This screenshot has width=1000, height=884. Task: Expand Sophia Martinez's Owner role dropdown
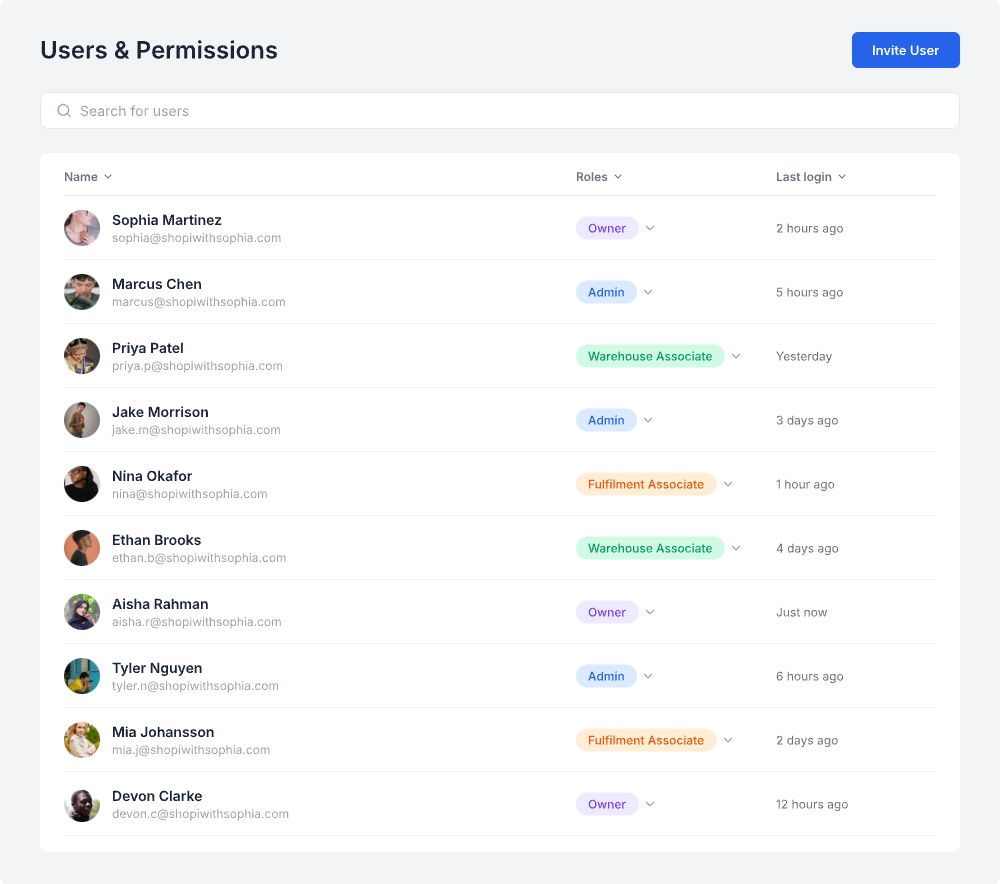click(650, 228)
